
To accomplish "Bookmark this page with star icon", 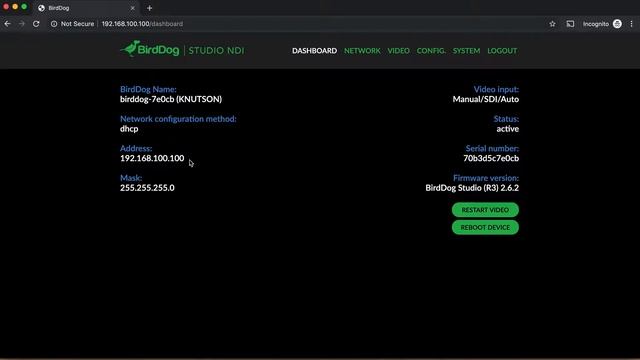I will (x=552, y=24).
